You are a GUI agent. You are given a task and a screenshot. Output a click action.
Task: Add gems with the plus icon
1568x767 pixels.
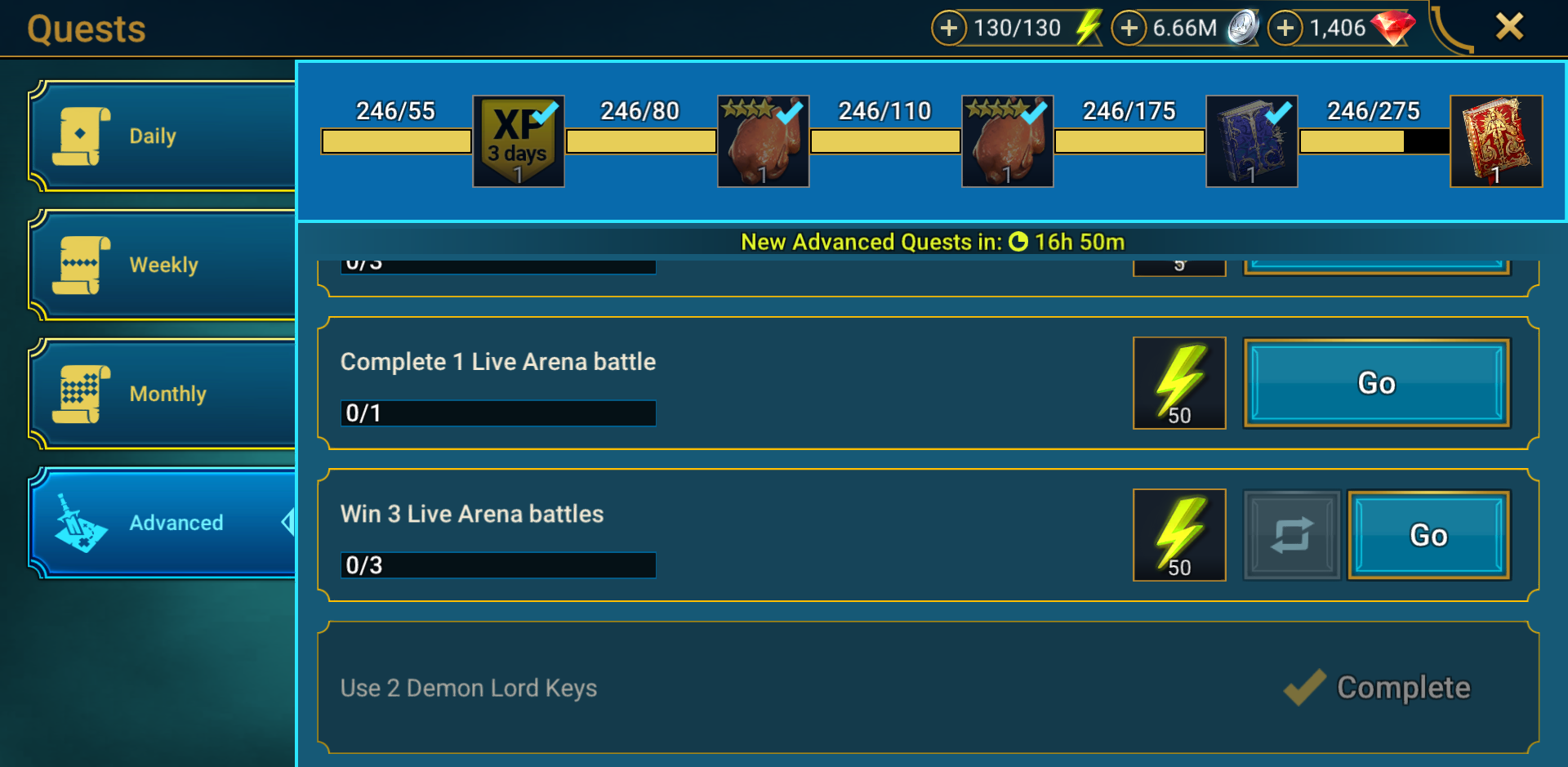(1285, 29)
